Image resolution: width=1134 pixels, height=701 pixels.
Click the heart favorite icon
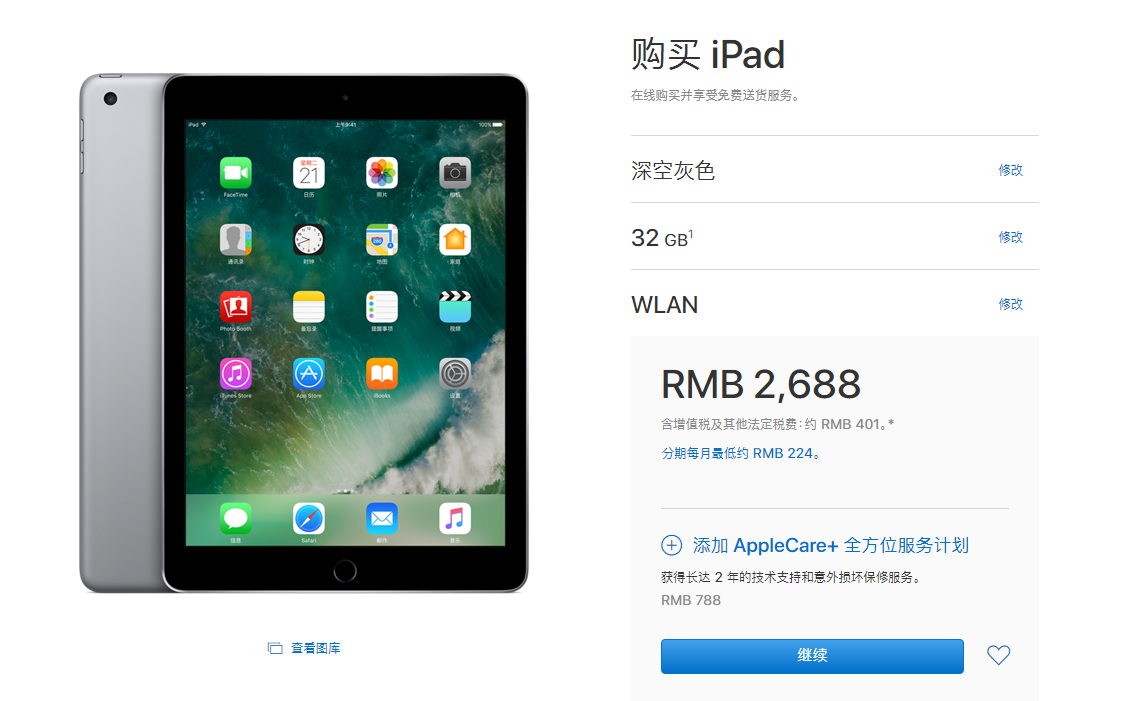pyautogui.click(x=998, y=655)
